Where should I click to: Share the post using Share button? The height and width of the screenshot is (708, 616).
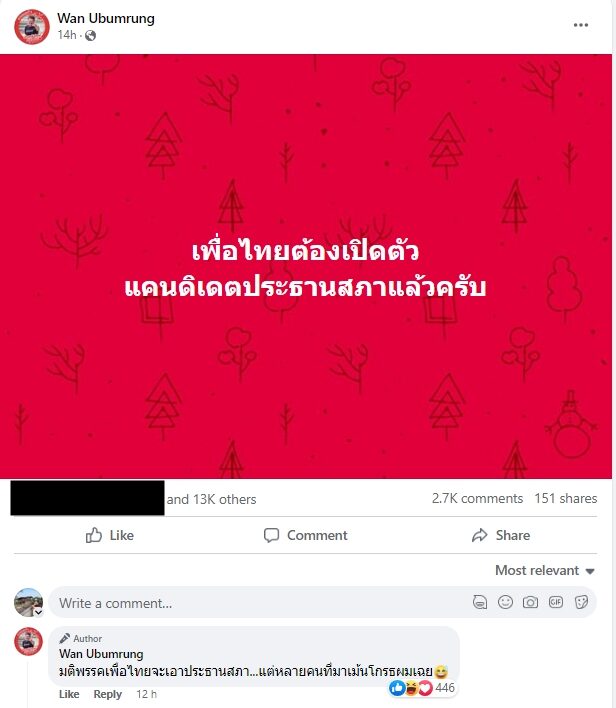(501, 536)
